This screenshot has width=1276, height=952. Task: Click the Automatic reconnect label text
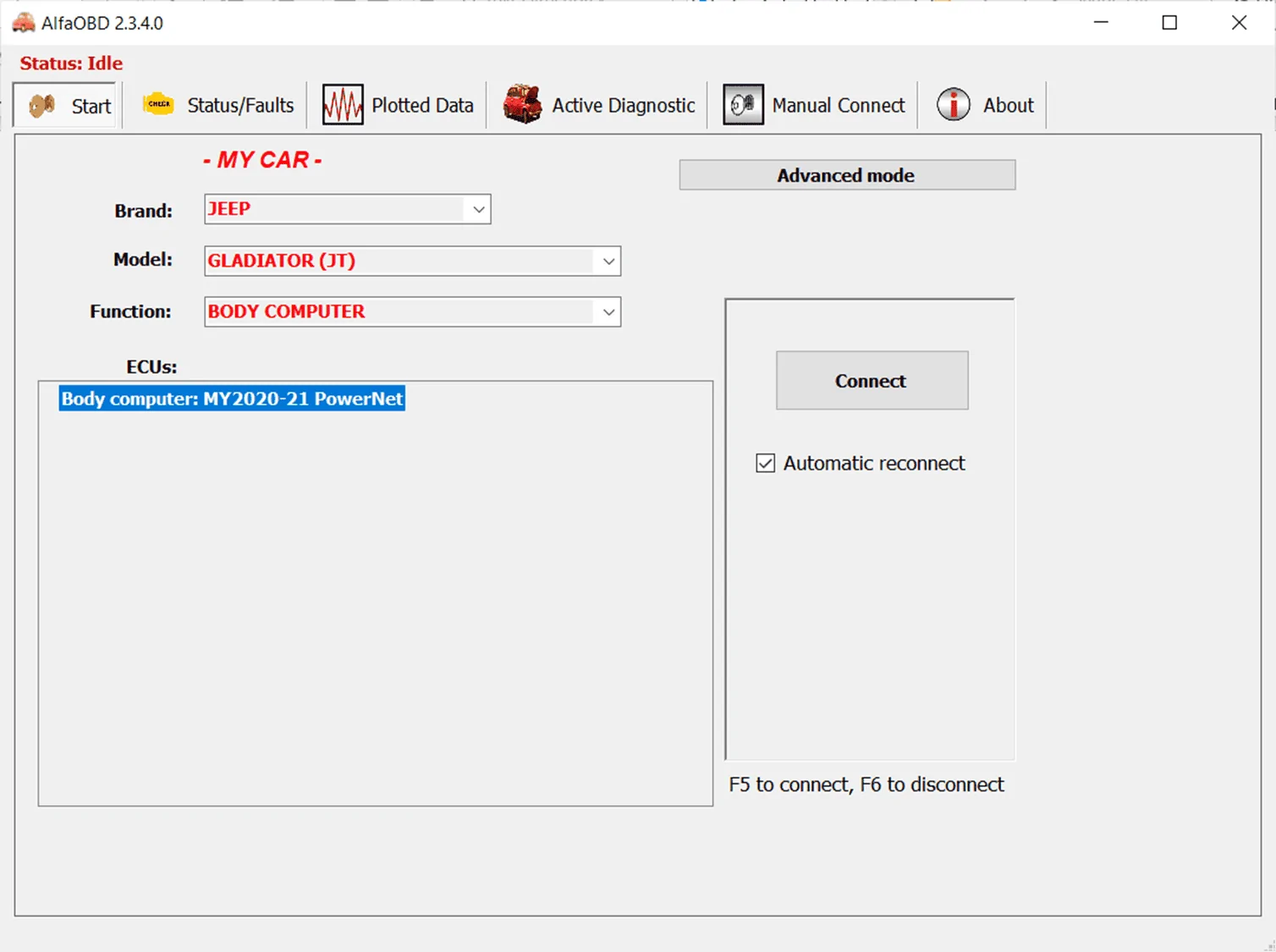coord(874,463)
